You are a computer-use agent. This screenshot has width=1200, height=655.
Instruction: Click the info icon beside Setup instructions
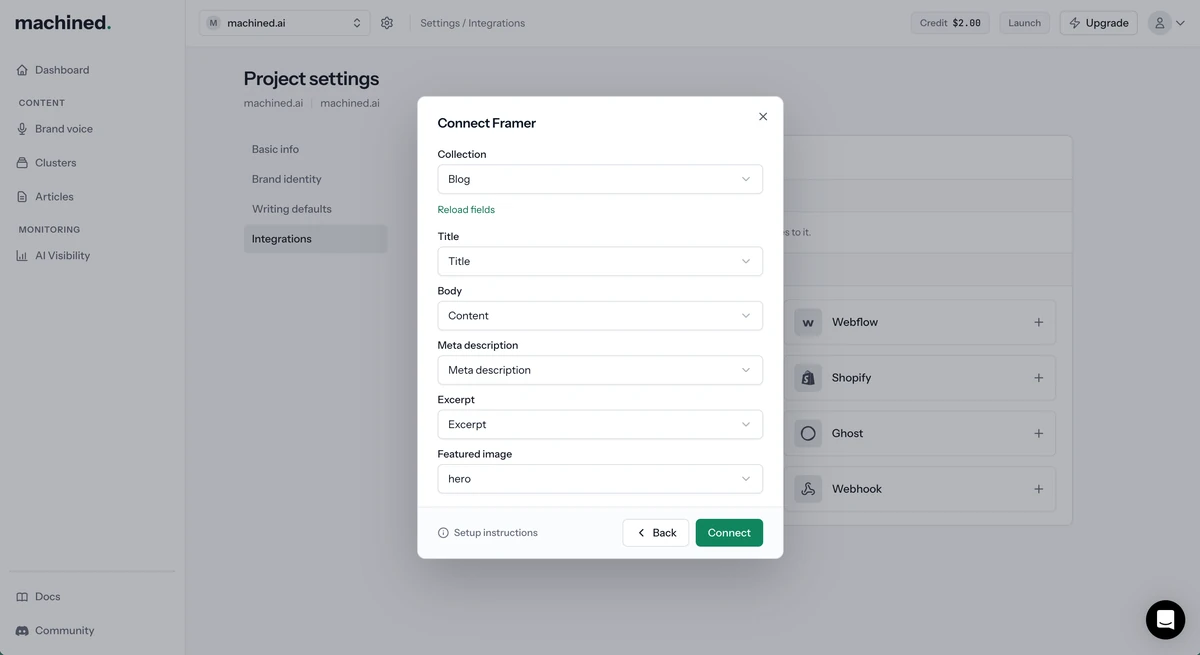pos(443,533)
